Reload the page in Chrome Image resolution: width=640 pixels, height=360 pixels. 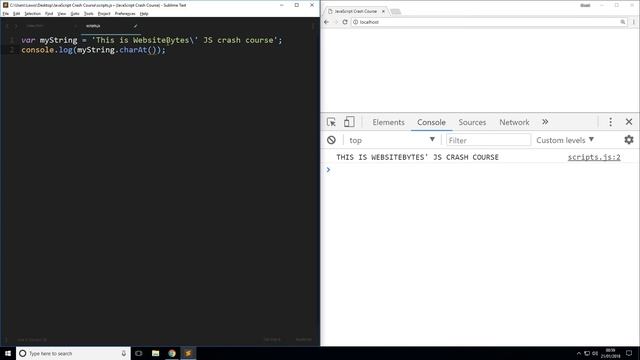tap(345, 22)
